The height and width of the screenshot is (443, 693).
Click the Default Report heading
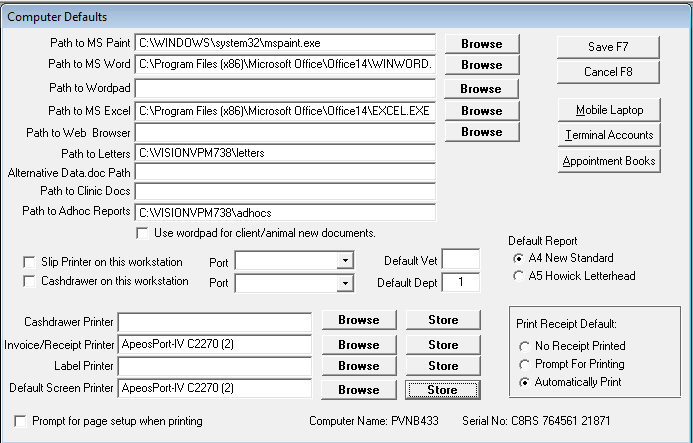pyautogui.click(x=543, y=241)
